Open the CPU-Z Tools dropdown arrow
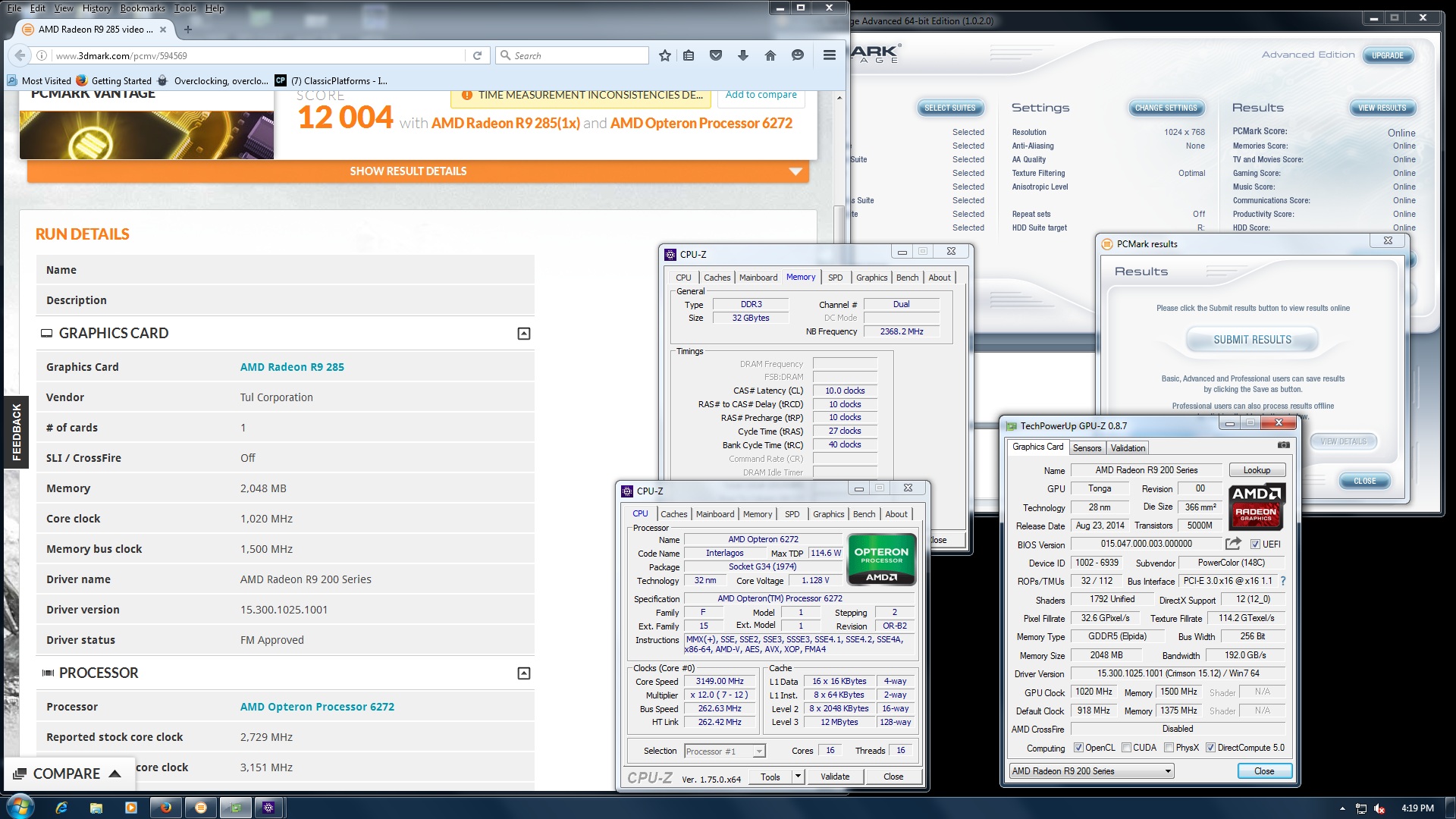The image size is (1456, 819). pos(798,777)
